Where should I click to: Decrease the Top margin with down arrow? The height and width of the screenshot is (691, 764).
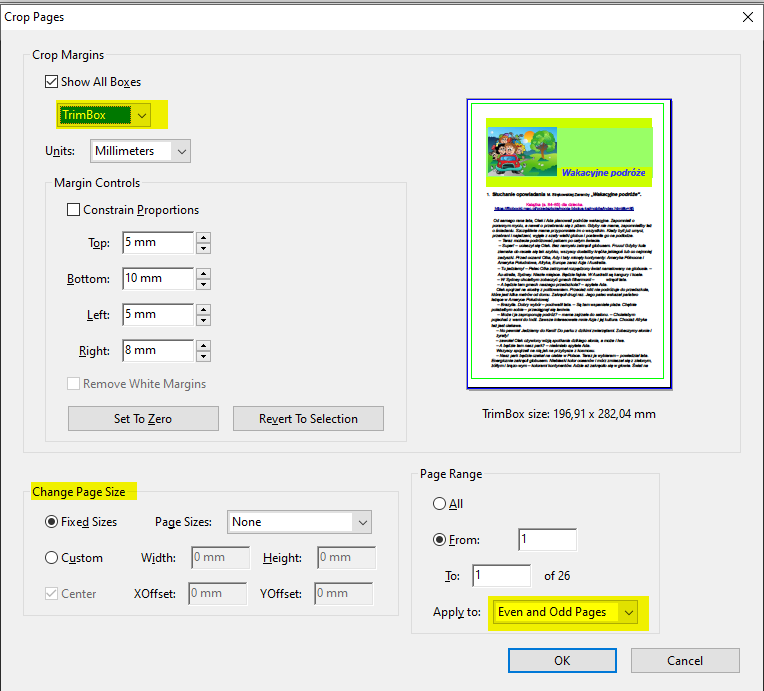click(203, 248)
